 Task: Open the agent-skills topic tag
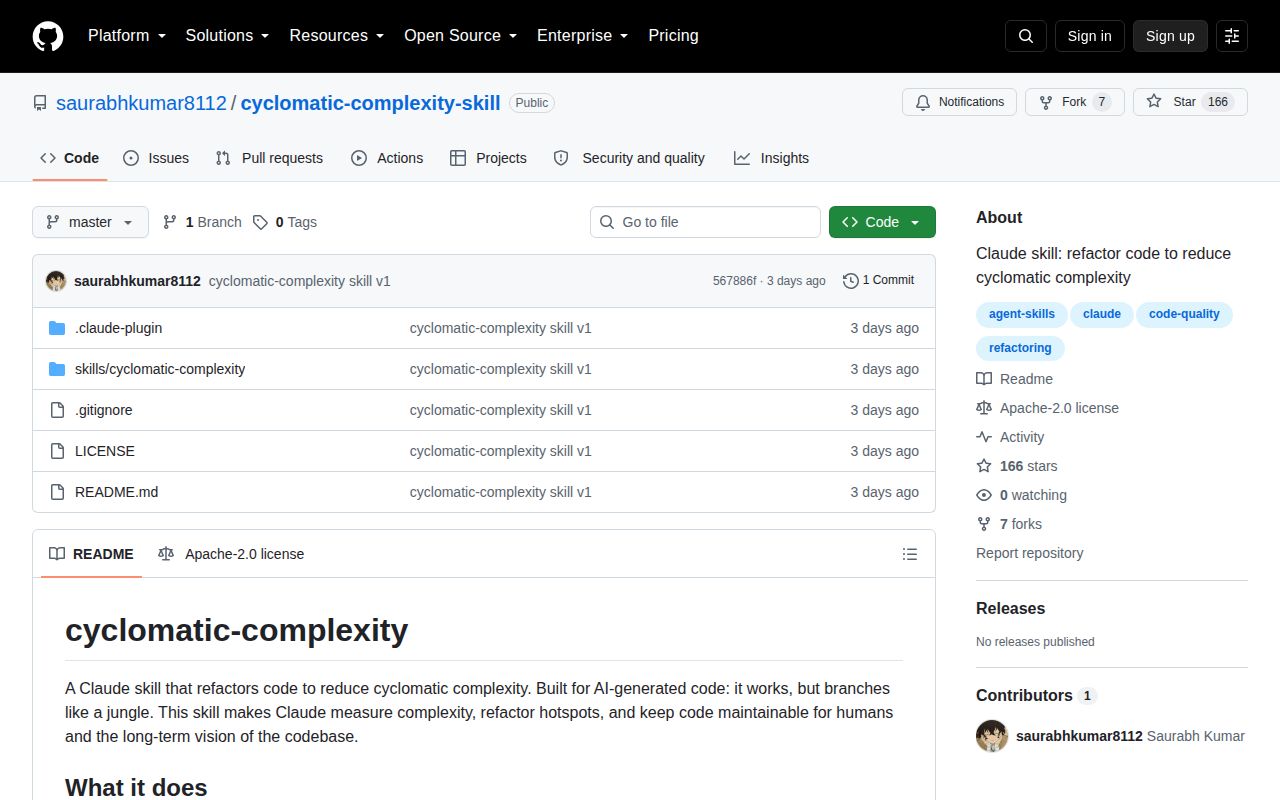[x=1022, y=314]
